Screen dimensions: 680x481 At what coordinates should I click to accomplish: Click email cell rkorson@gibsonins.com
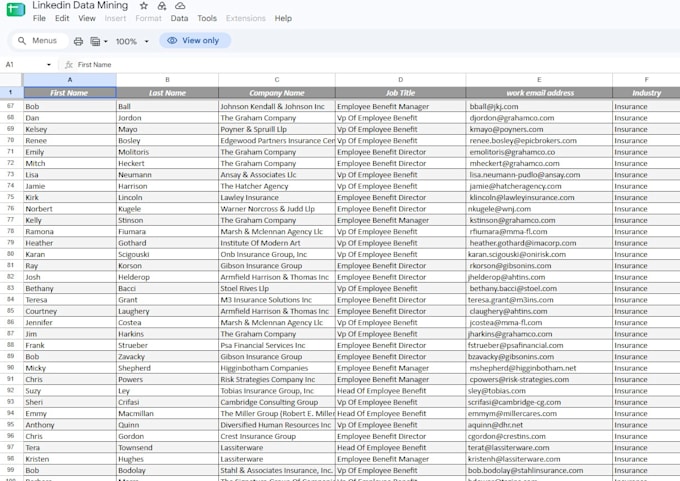[x=539, y=265]
